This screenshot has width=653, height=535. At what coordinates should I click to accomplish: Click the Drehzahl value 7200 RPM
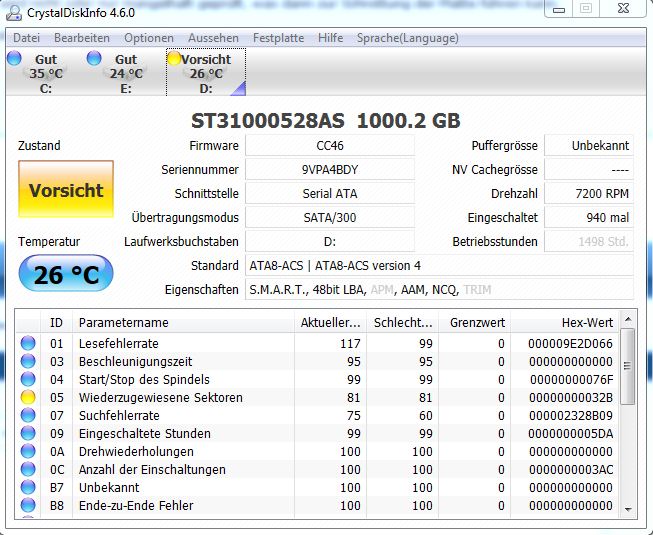pyautogui.click(x=589, y=194)
